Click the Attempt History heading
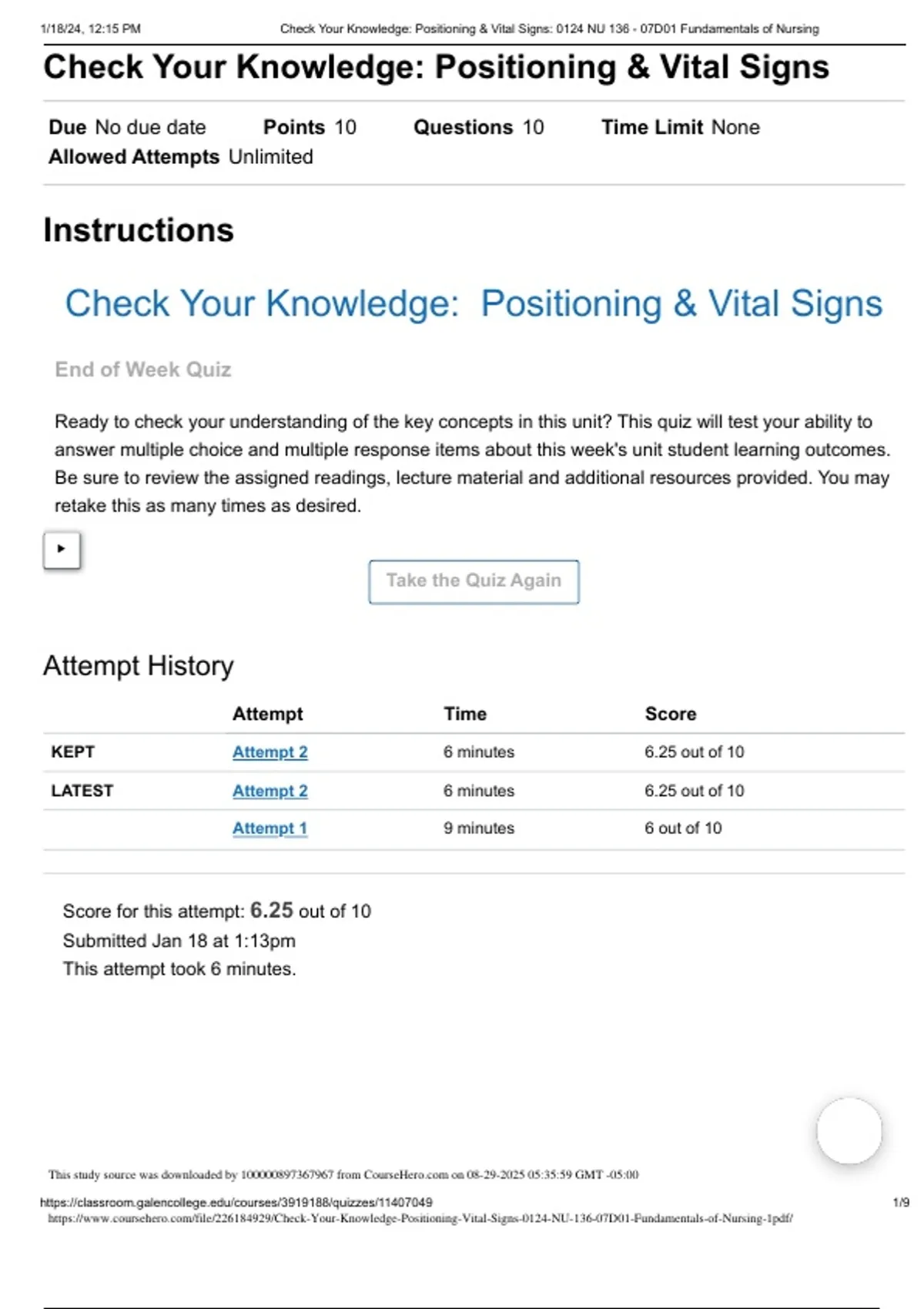 coord(139,665)
